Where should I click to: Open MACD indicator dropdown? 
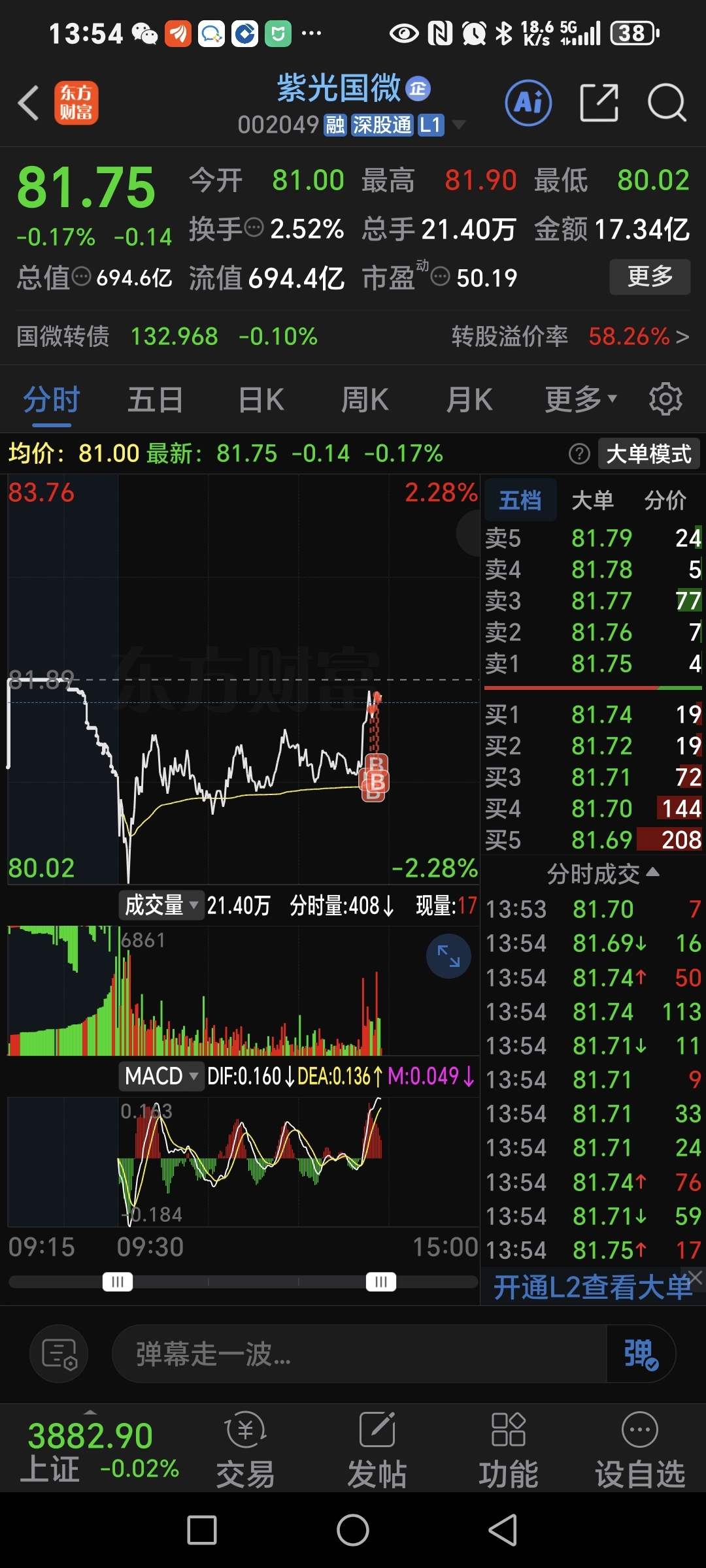(161, 1075)
